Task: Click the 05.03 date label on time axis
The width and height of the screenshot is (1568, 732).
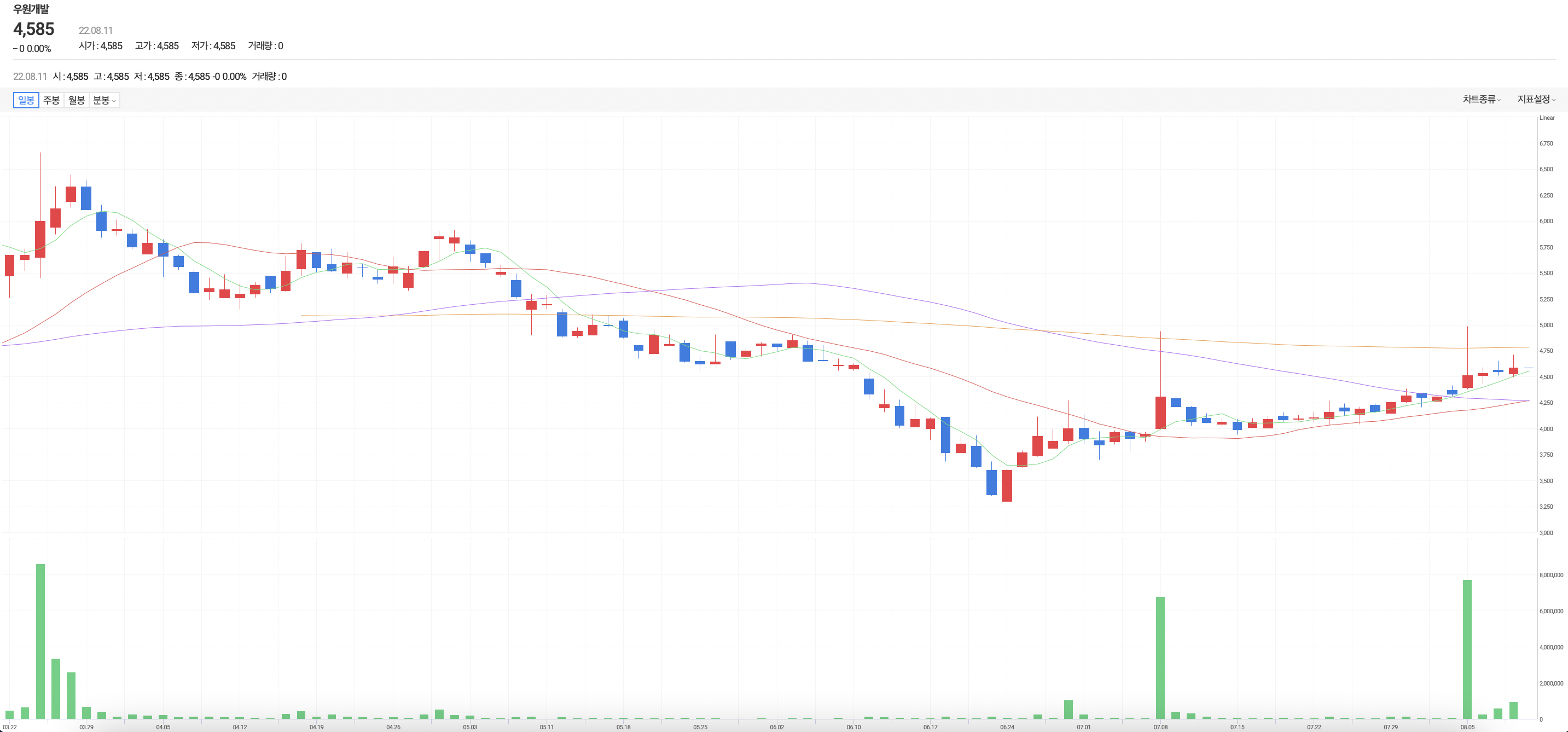Action: coord(470,727)
